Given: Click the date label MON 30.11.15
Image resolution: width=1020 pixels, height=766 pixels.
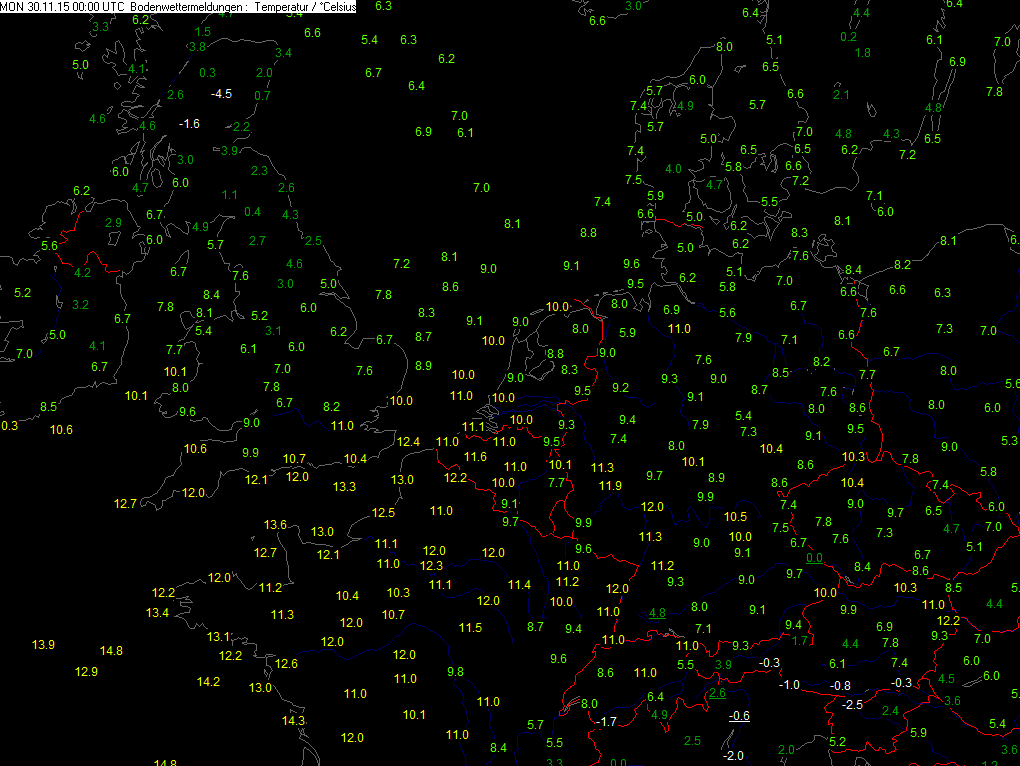Looking at the screenshot, I should coord(32,6).
